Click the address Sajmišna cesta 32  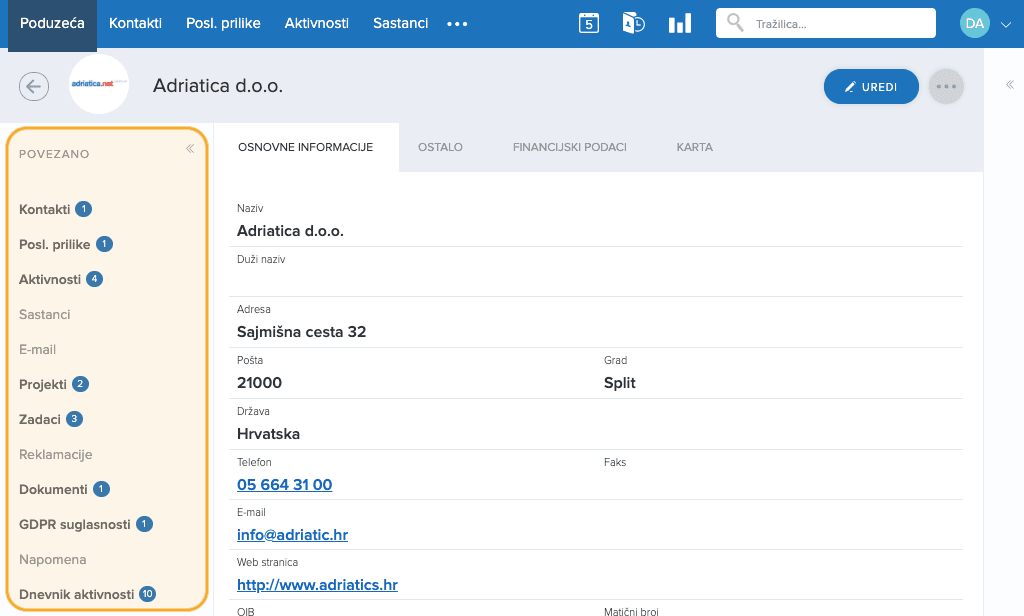click(301, 332)
